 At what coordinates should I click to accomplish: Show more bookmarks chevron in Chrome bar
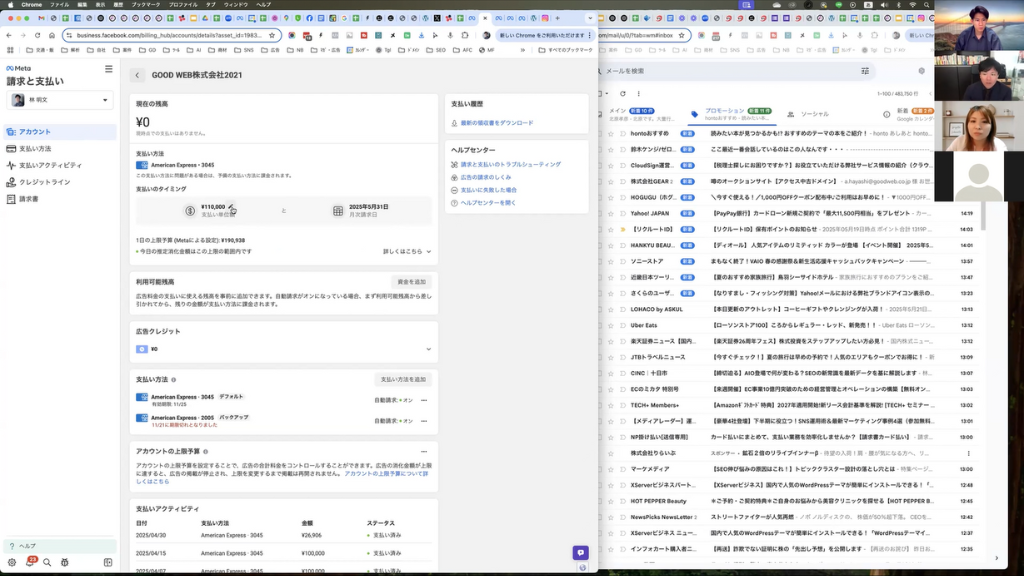tap(522, 50)
